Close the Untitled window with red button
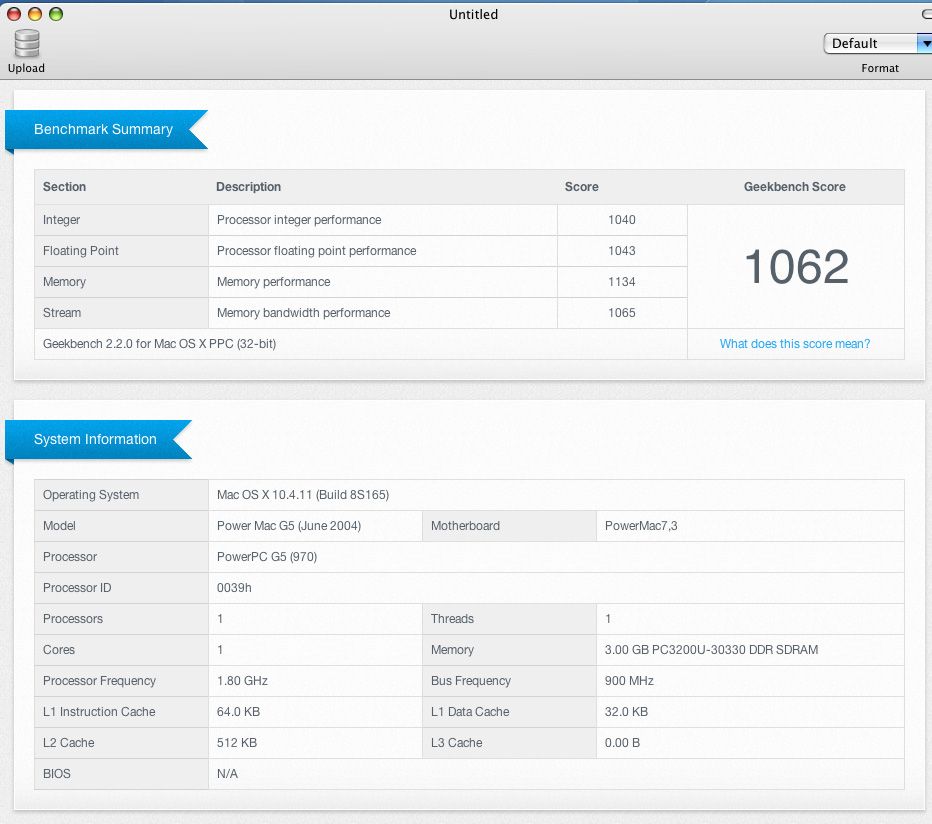The height and width of the screenshot is (824, 932). click(x=14, y=14)
